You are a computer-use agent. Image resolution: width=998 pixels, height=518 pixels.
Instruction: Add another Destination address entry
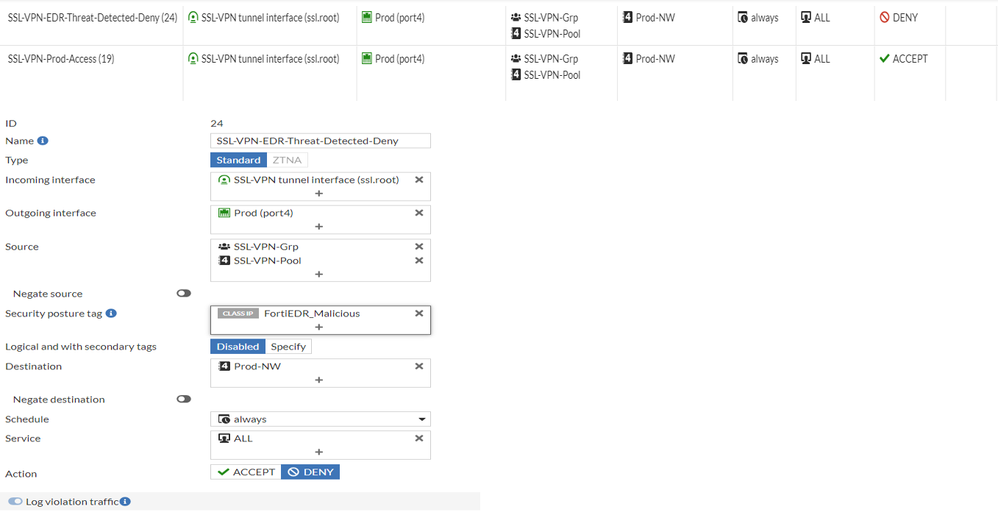(x=319, y=380)
